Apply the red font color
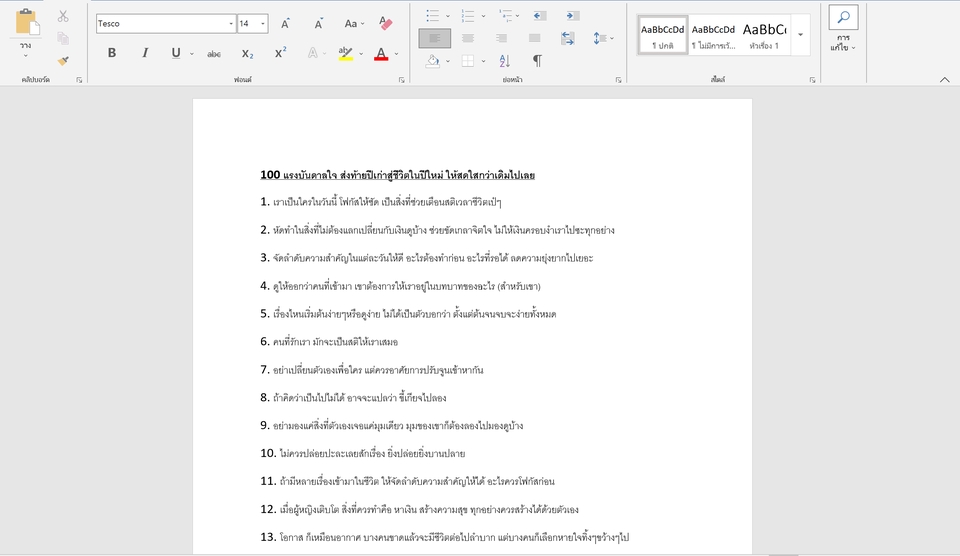 [381, 54]
